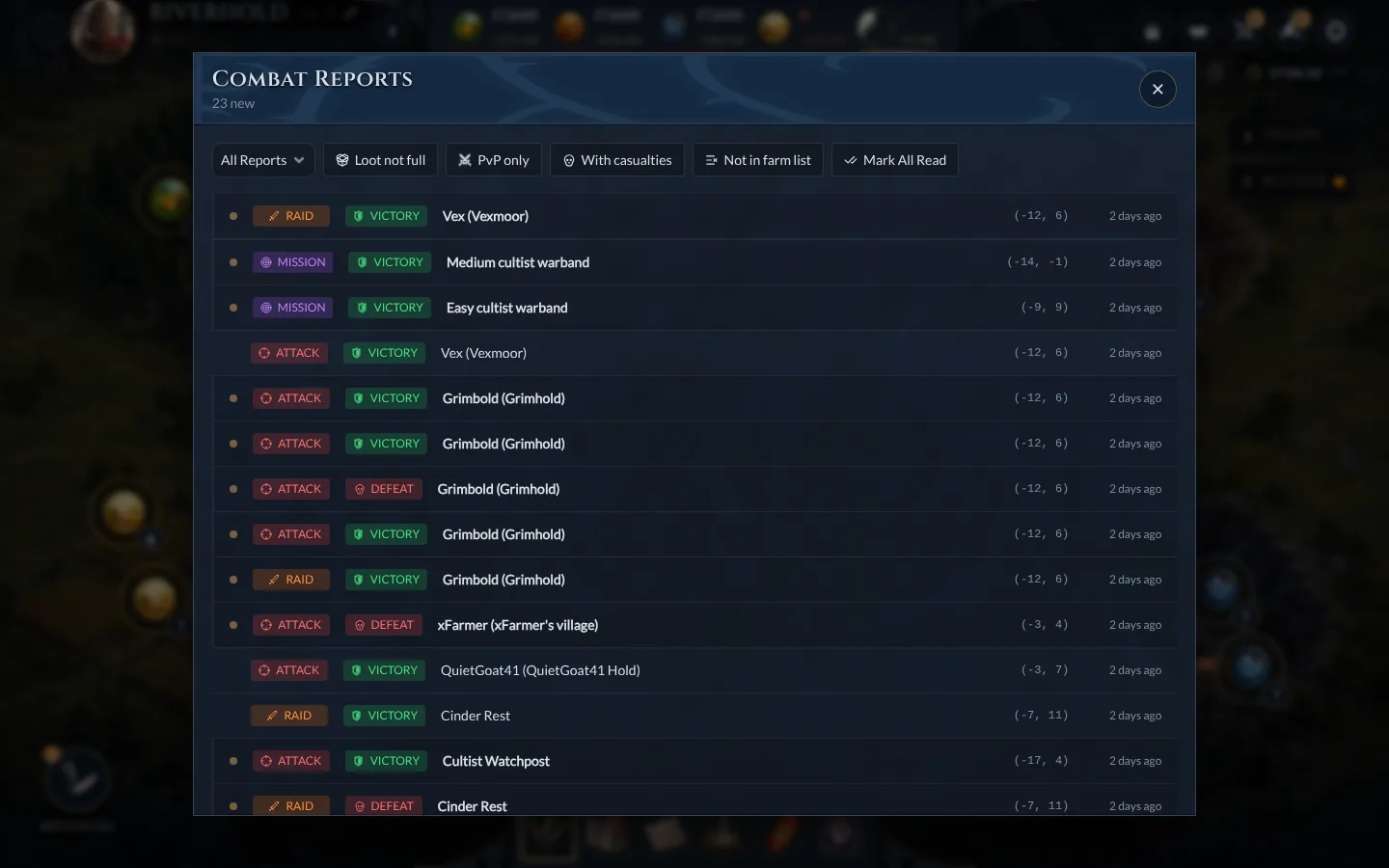Click the VICTORY badge on Cultist Watchpost row

click(386, 761)
